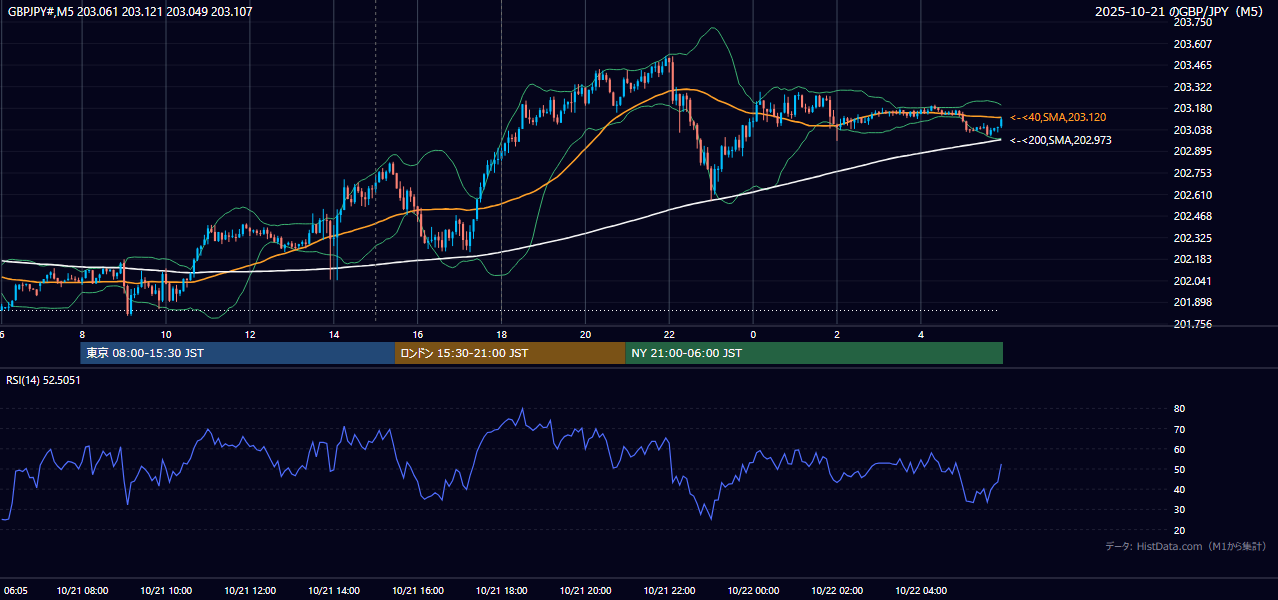
Task: Click price axis value 201.898
Action: coord(1192,302)
